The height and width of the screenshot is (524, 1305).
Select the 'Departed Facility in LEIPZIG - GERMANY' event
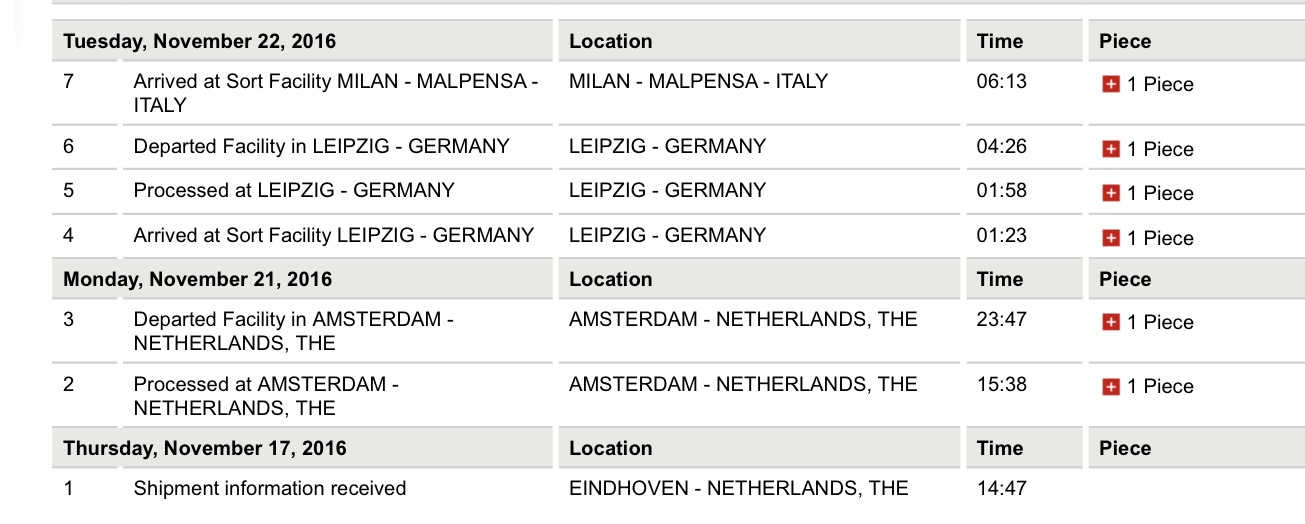(321, 147)
